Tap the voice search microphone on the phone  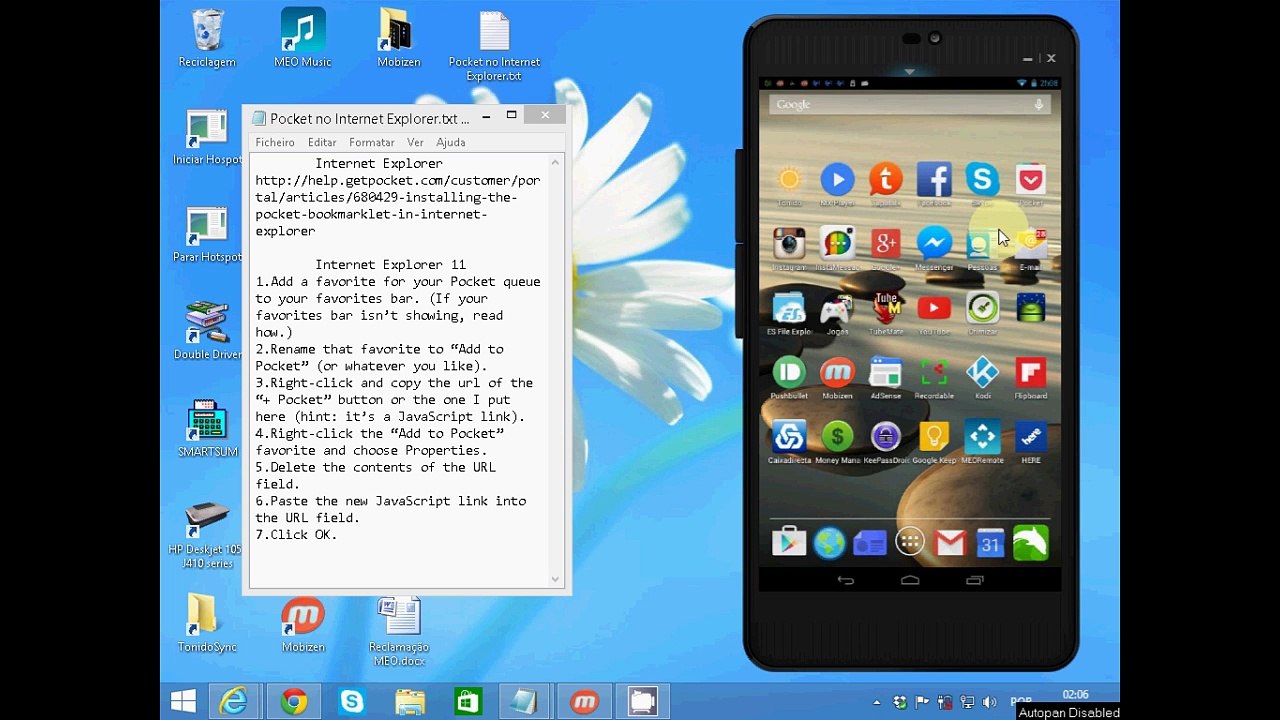pos(1039,104)
